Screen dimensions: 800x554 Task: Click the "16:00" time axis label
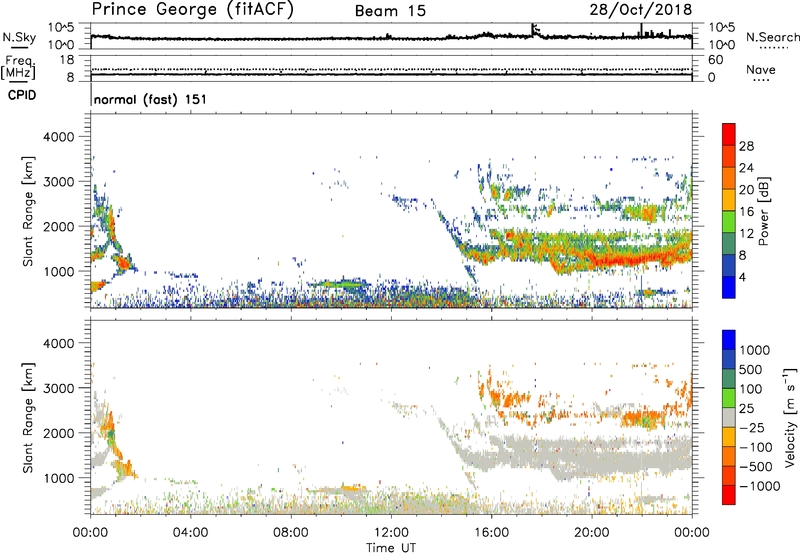[491, 533]
